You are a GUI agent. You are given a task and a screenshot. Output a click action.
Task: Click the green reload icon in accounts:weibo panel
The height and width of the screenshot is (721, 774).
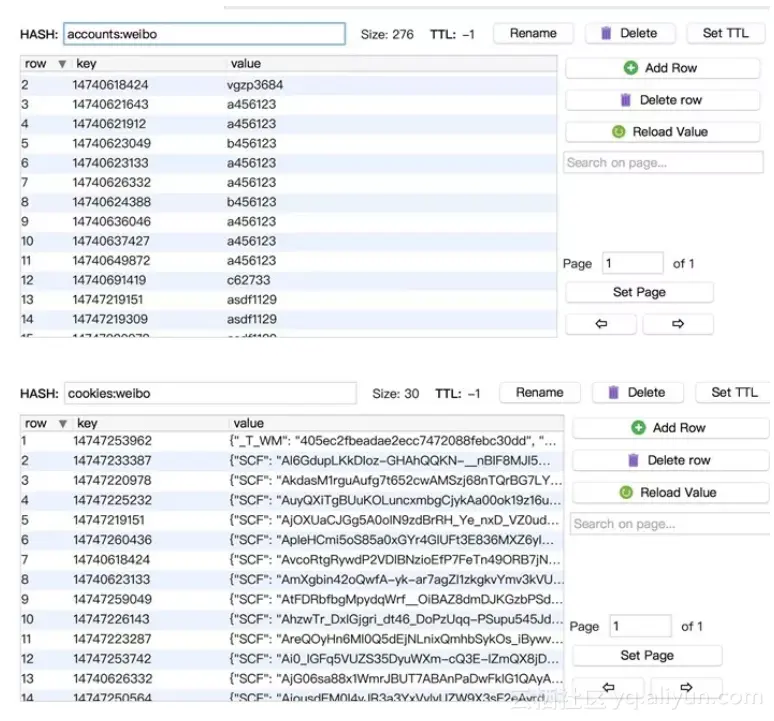click(619, 132)
